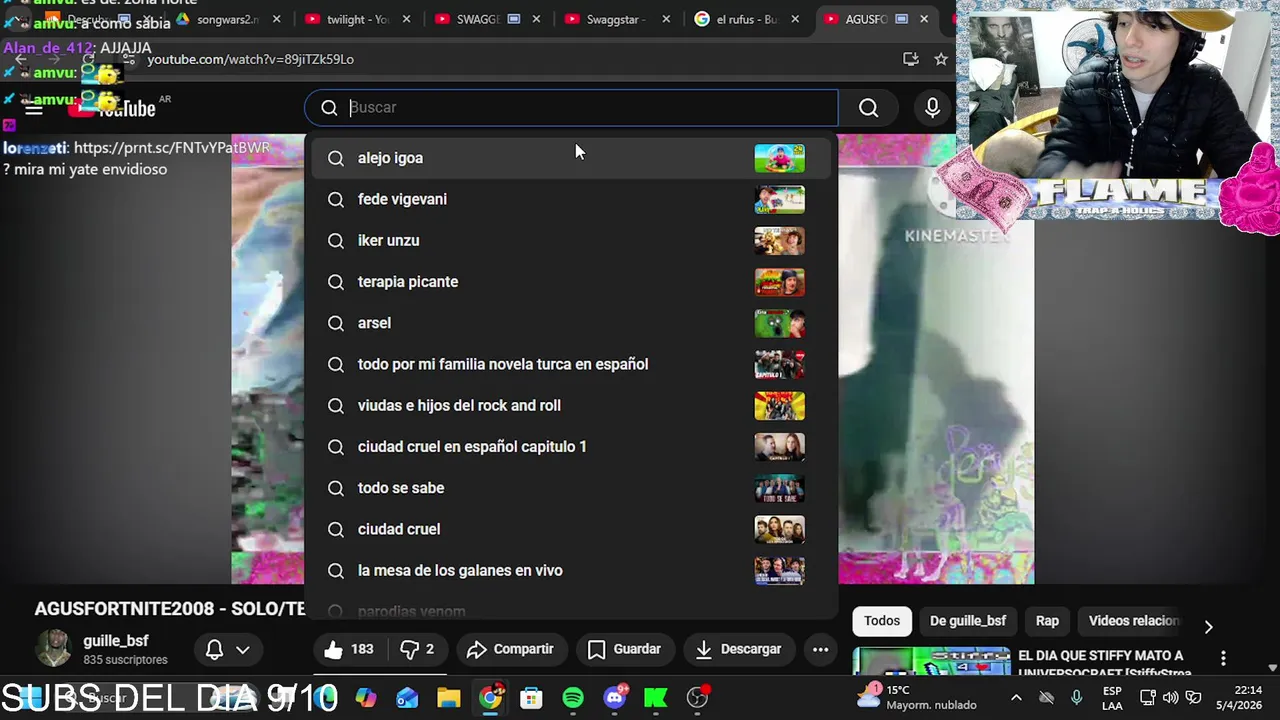1280x720 pixels.
Task: Open Discord from the taskbar
Action: pos(615,698)
